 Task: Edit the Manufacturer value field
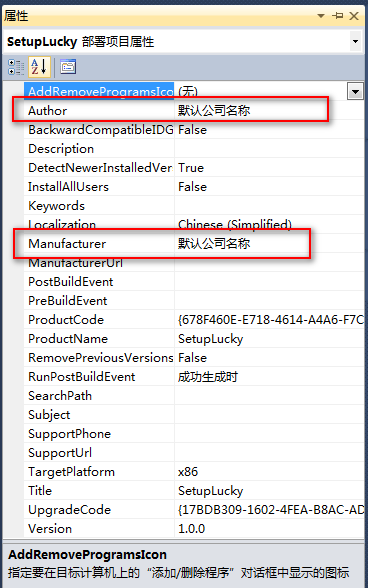pyautogui.click(x=269, y=244)
